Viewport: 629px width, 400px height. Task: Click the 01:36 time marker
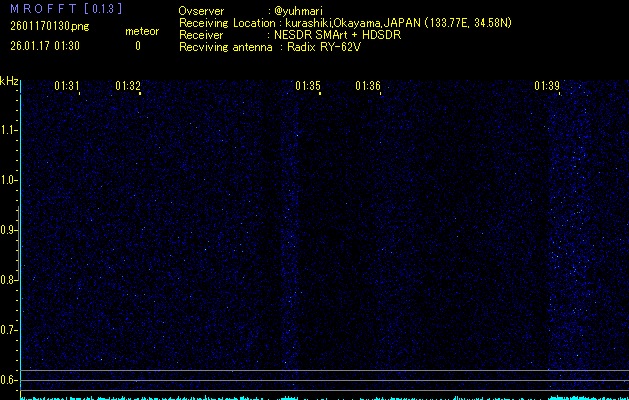point(368,86)
